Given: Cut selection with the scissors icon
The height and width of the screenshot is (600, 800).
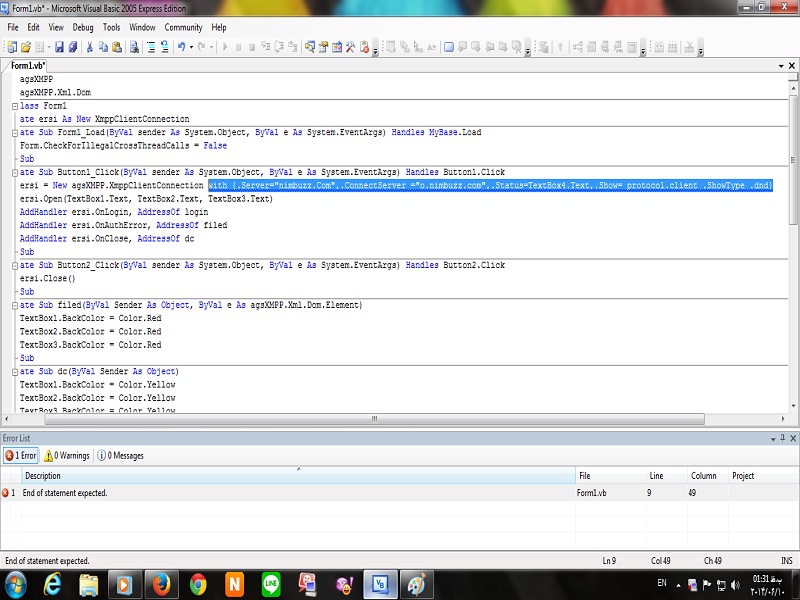Looking at the screenshot, I should pos(90,47).
